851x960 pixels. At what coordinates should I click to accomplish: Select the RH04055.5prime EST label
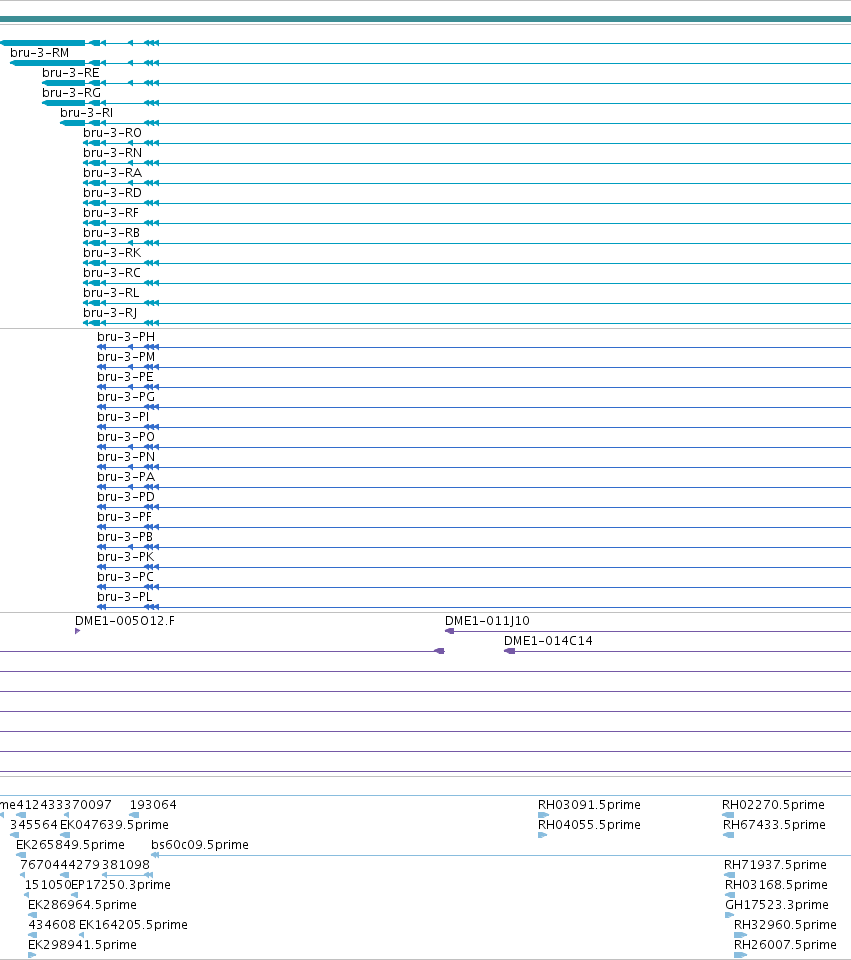589,825
